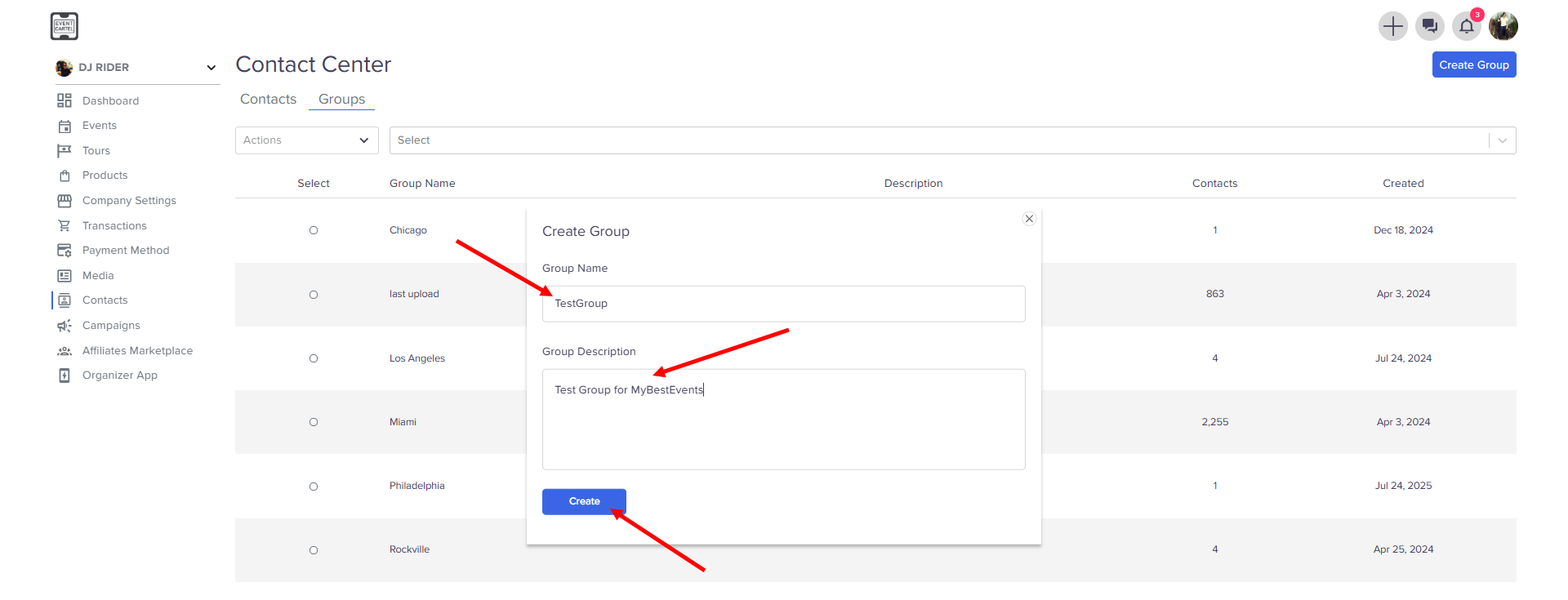Switch to the Groups tab
This screenshot has width=1568, height=600.
click(341, 99)
